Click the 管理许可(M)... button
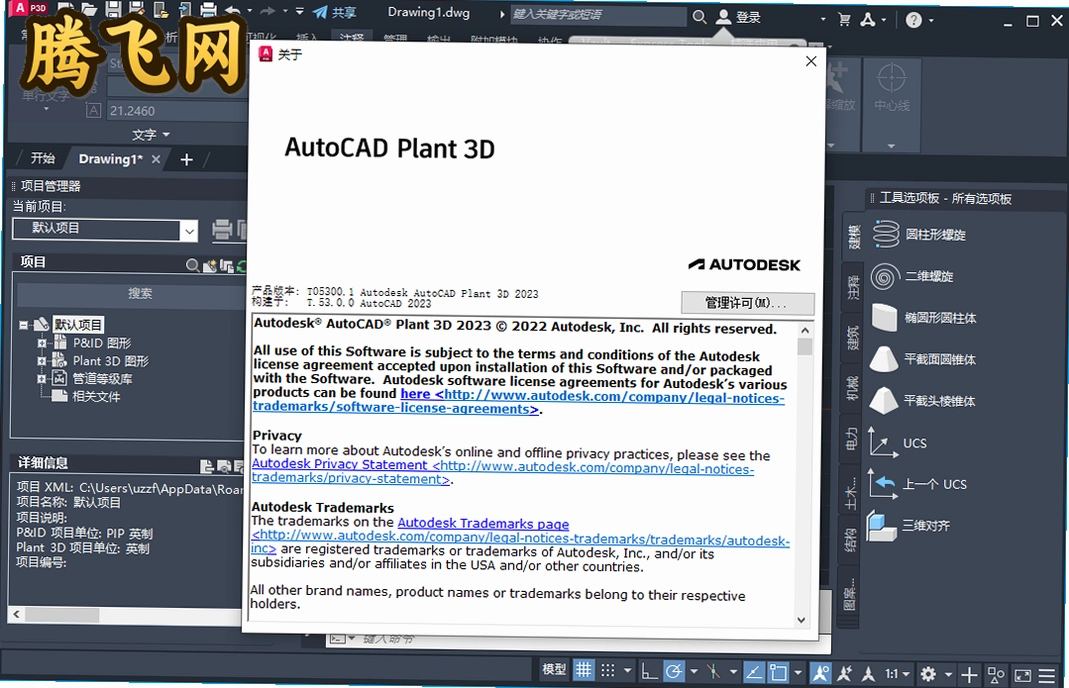The height and width of the screenshot is (688, 1069). point(747,303)
